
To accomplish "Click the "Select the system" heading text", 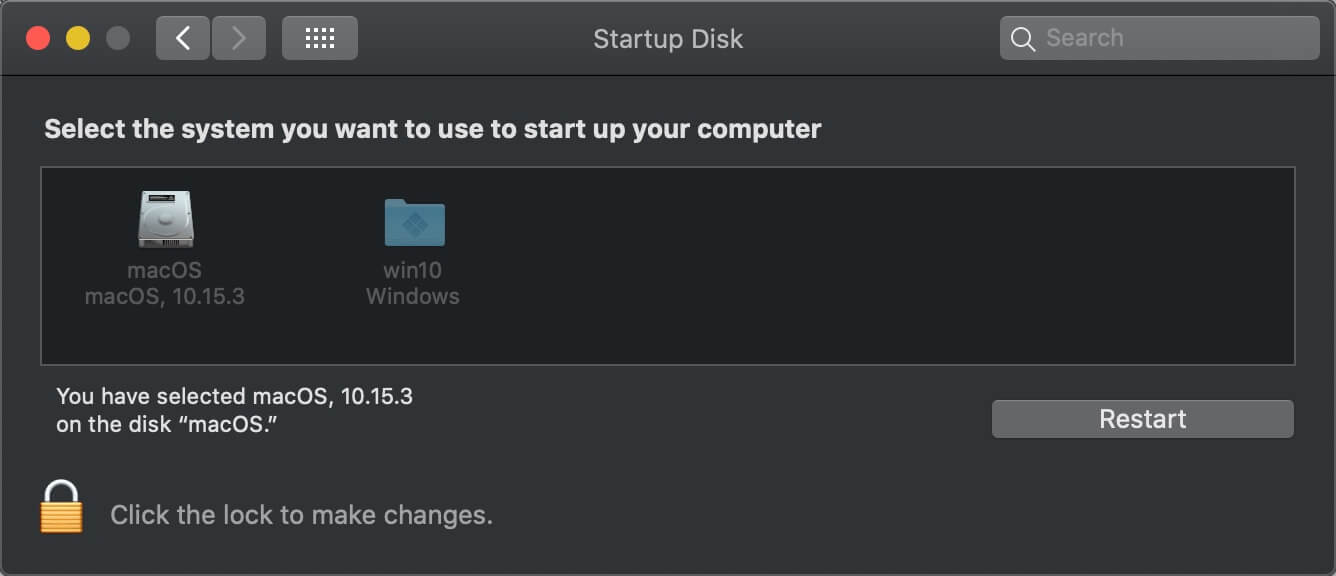I will click(432, 129).
